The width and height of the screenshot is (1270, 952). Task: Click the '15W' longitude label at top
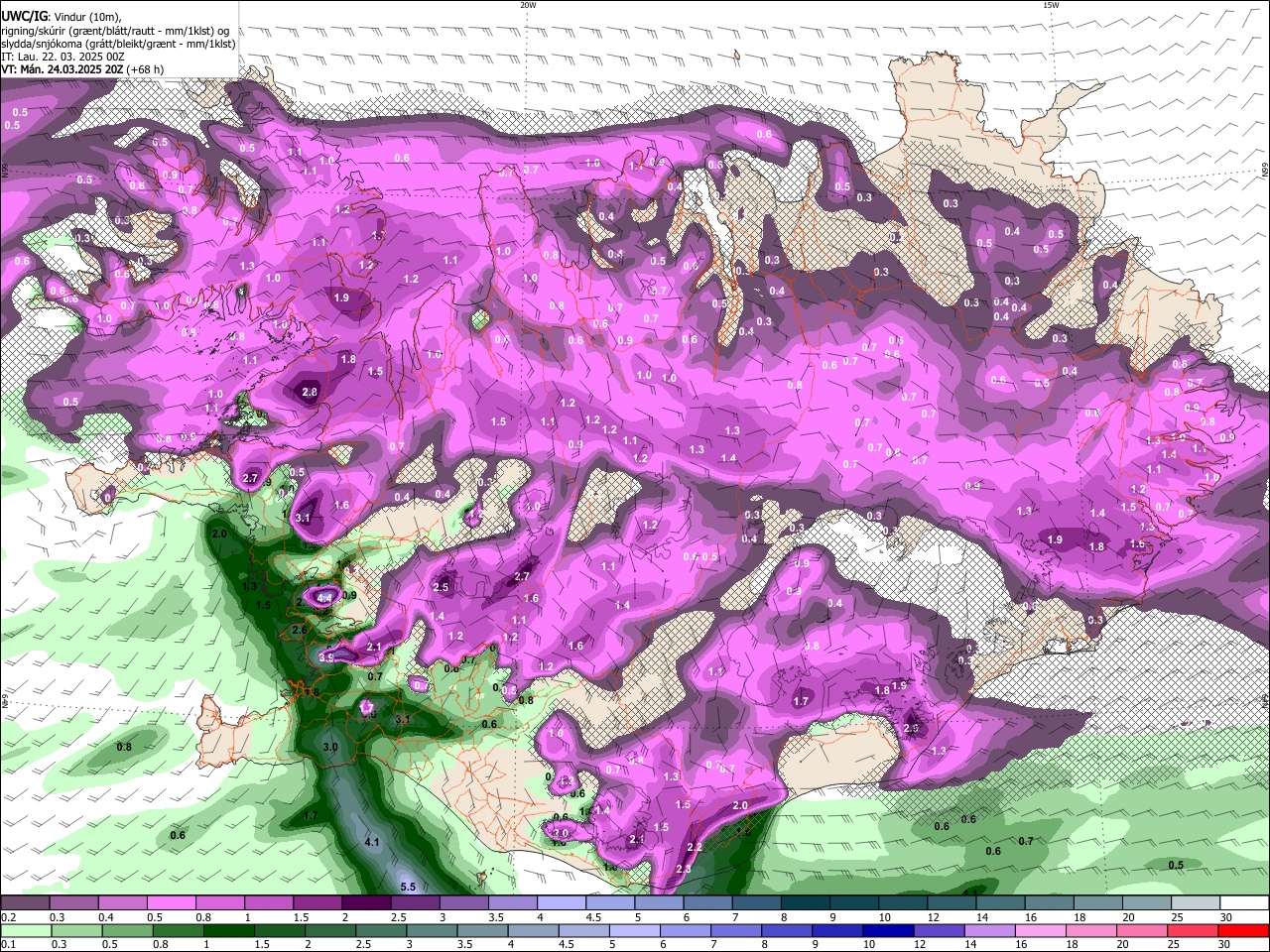1051,5
